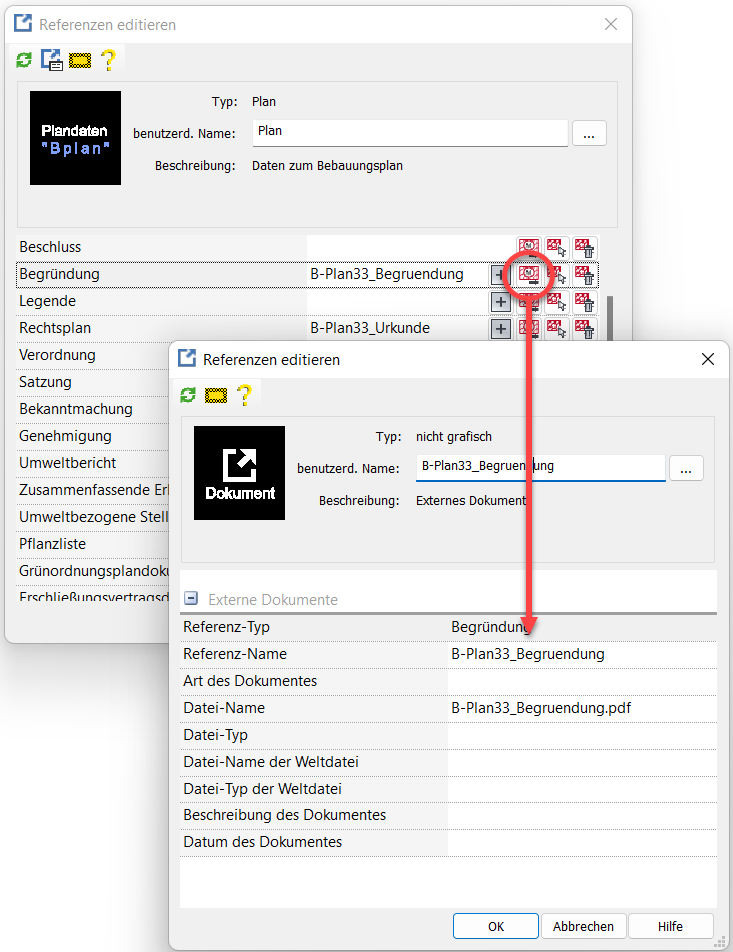This screenshot has height=952, width=733.
Task: Click the benutzerd. Name field containing Plan
Action: coord(411,132)
